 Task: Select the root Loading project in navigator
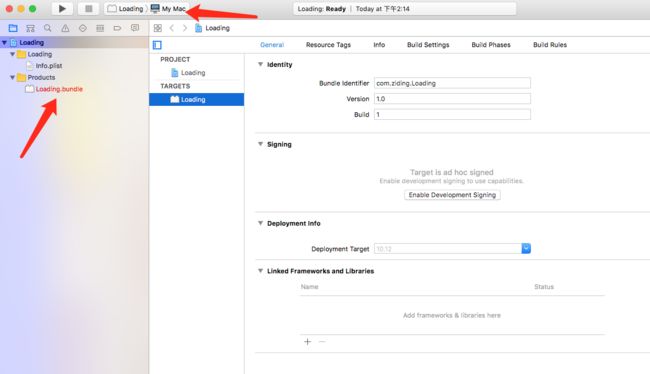[27, 42]
